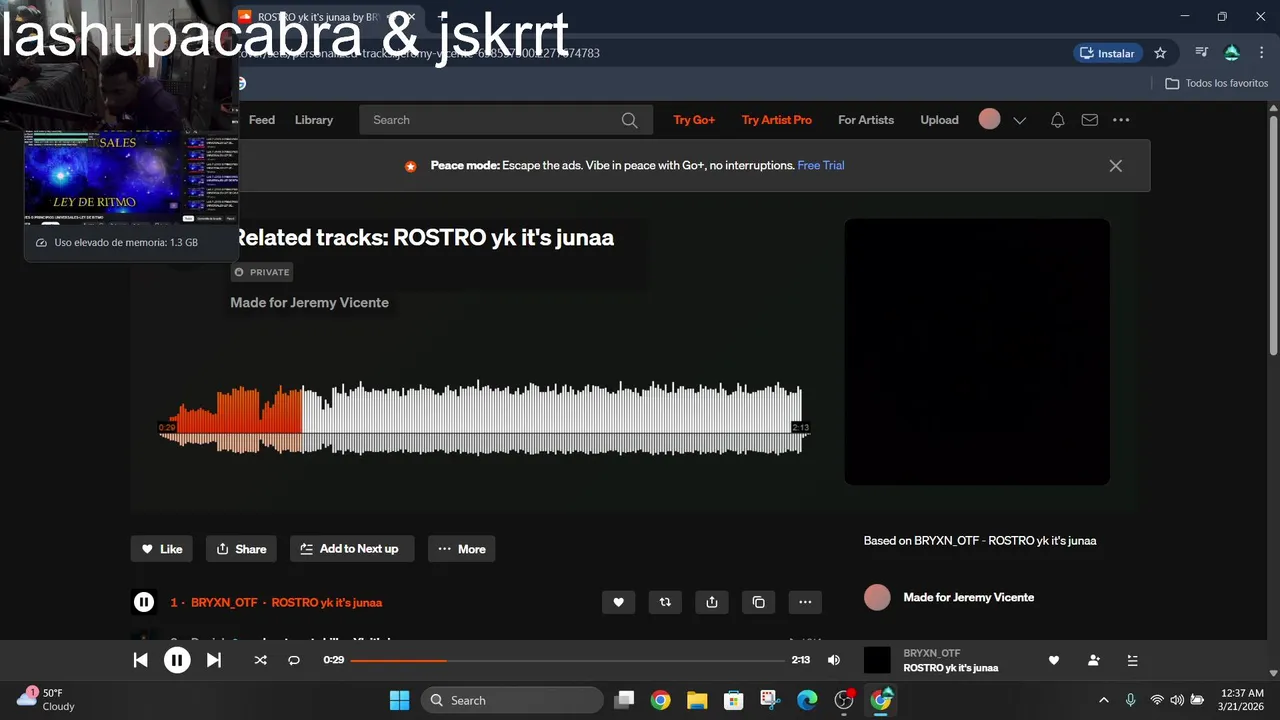1280x720 pixels.
Task: Open the taskbar clock and date
Action: [x=1243, y=700]
